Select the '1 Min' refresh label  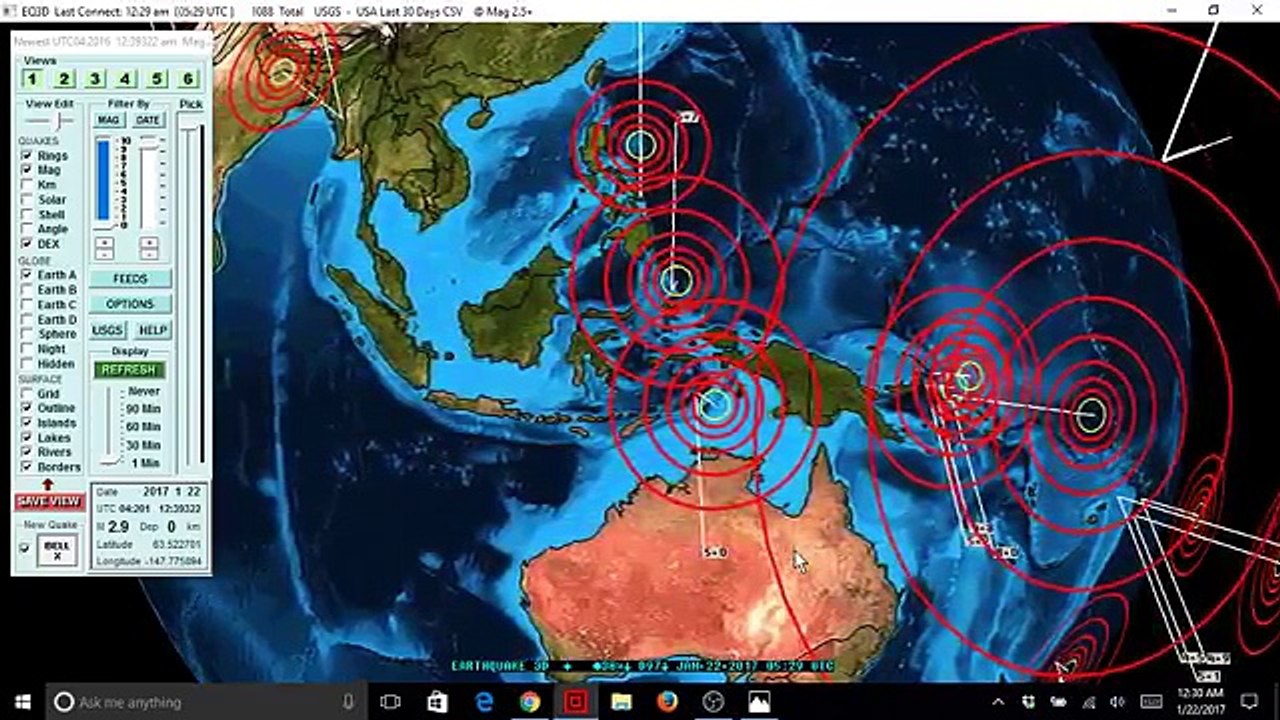145,463
